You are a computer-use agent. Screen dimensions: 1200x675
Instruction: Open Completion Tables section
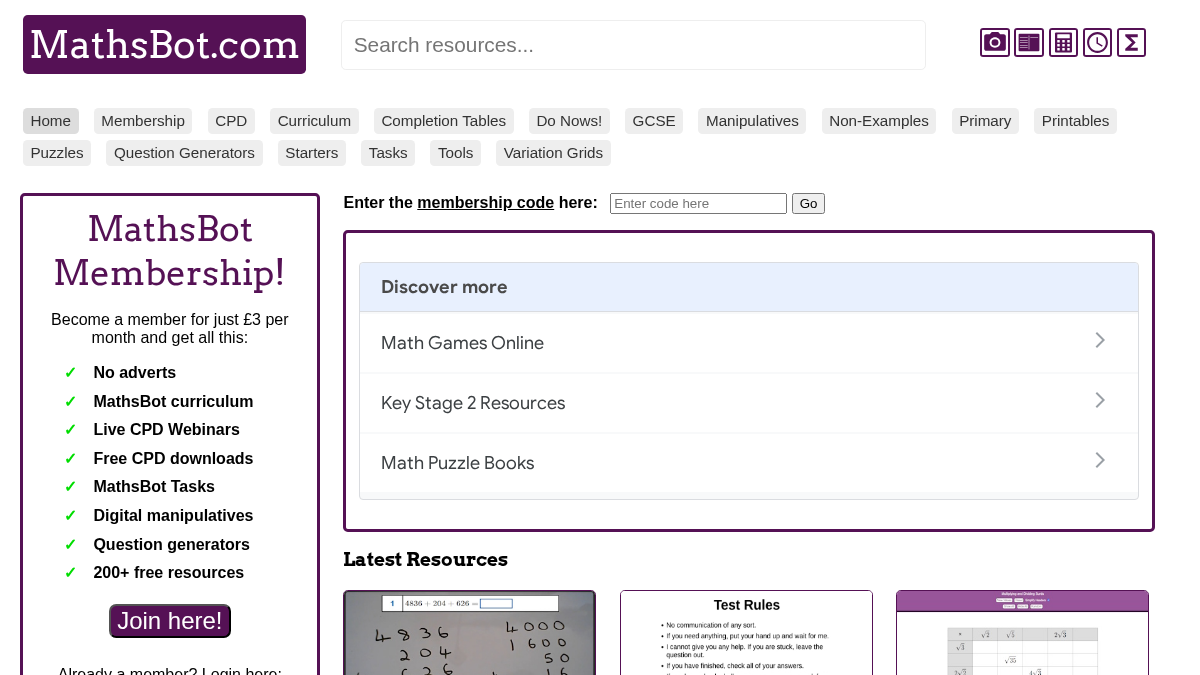[x=444, y=121]
